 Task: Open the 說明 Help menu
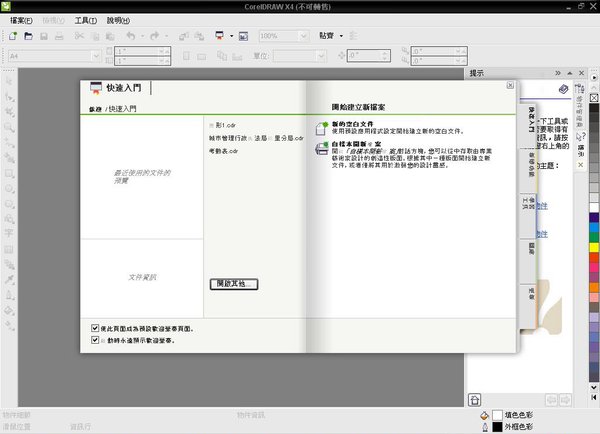118,21
